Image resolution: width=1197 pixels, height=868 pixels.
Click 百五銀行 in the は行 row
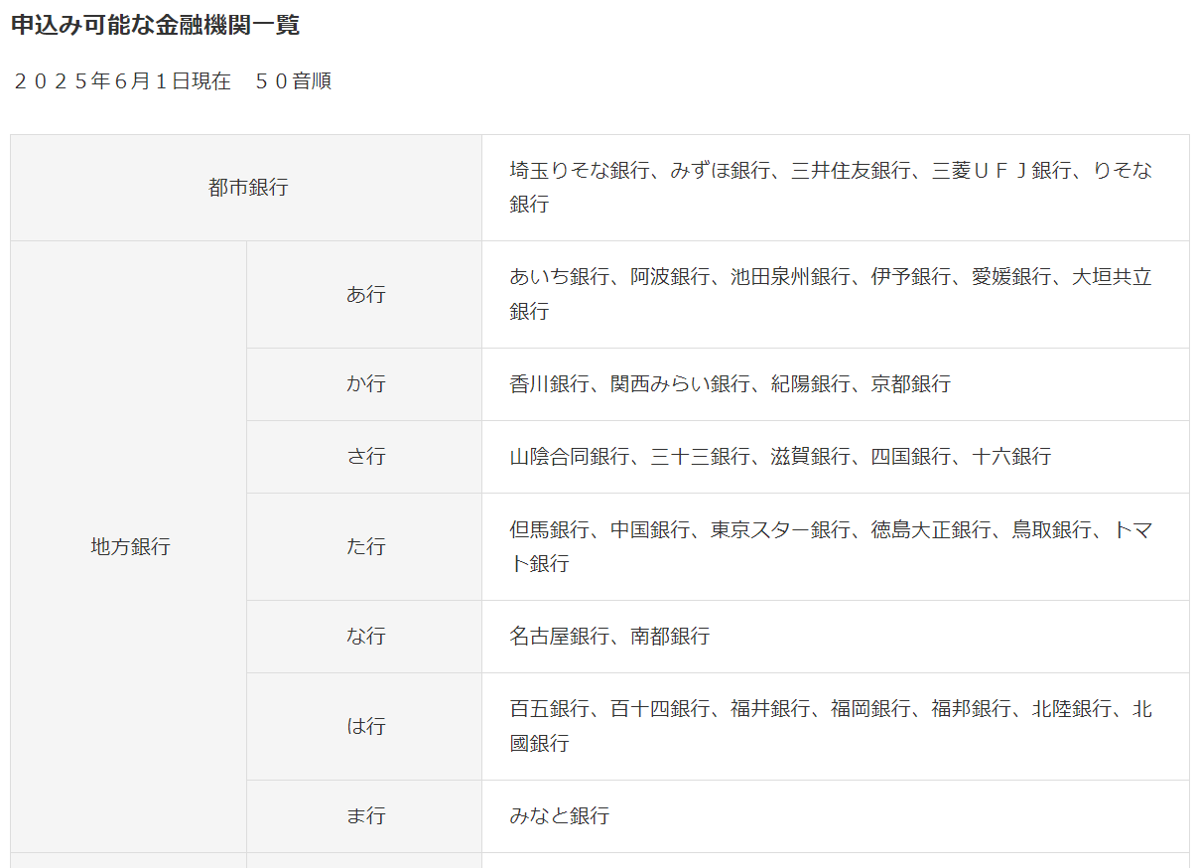click(x=550, y=708)
